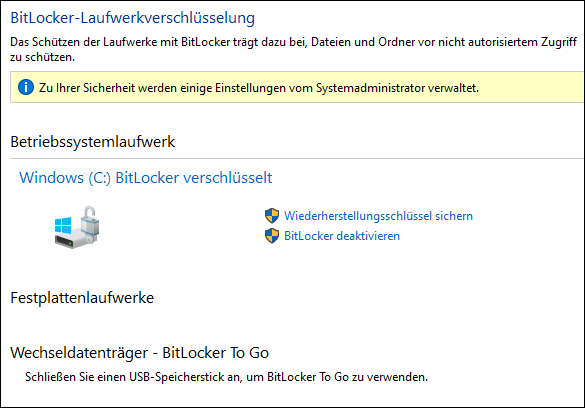585x408 pixels.
Task: Collapse Windows (C:) BitLocker verschlüsselt entry
Action: [x=146, y=178]
